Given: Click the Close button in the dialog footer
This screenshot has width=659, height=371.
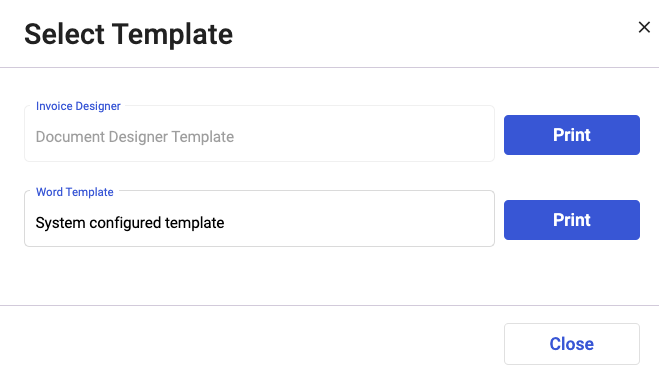Looking at the screenshot, I should (x=572, y=344).
